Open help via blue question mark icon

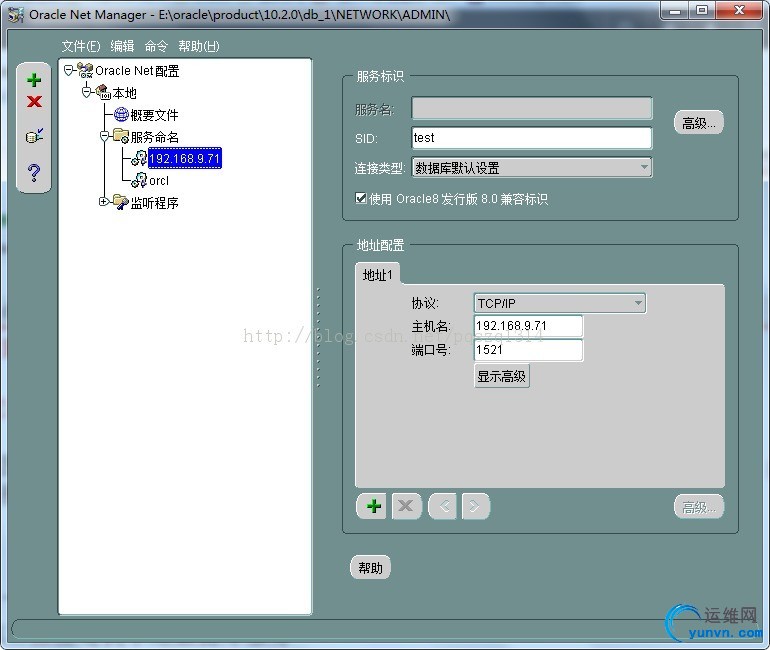coord(33,172)
